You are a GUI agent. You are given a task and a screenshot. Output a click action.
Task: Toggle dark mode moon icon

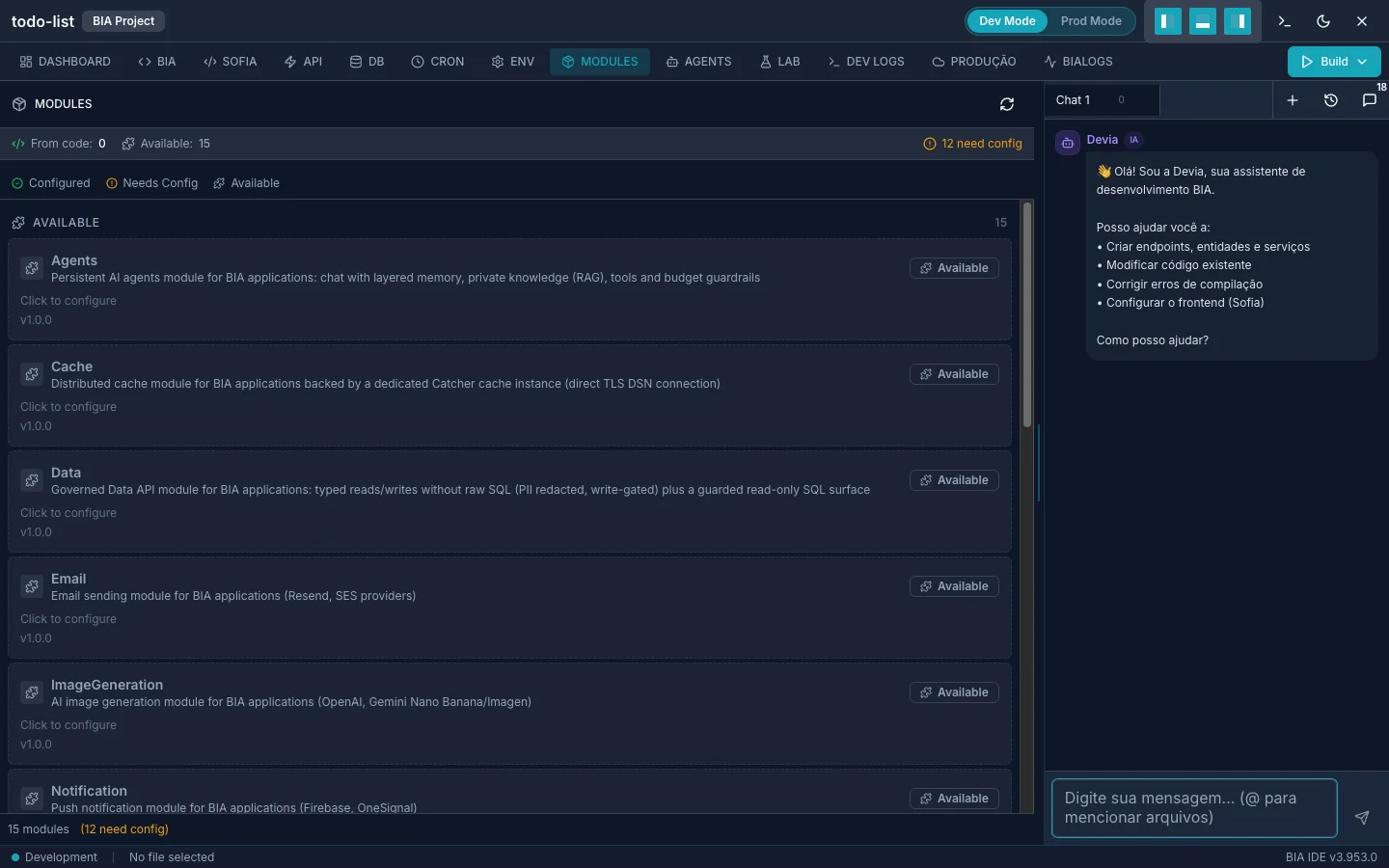tap(1323, 21)
